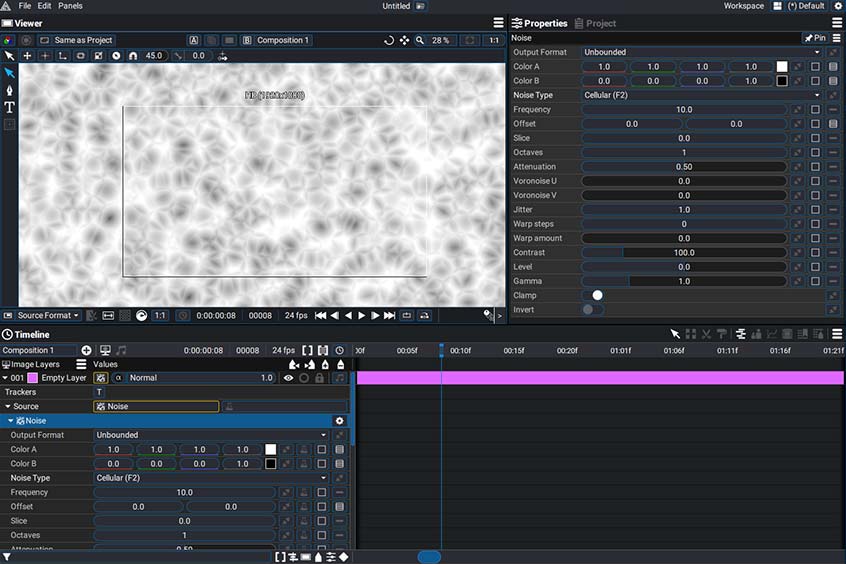Open the Workspace menu
Image resolution: width=846 pixels, height=564 pixels.
[743, 6]
